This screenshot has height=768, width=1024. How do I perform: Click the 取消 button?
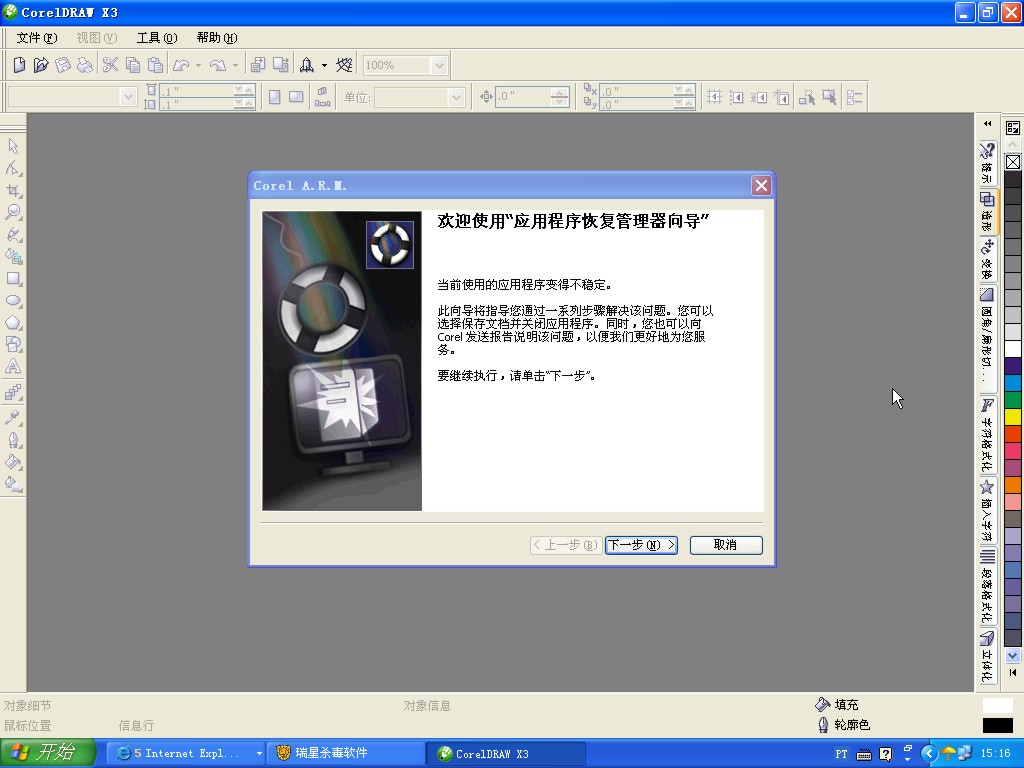(x=726, y=545)
